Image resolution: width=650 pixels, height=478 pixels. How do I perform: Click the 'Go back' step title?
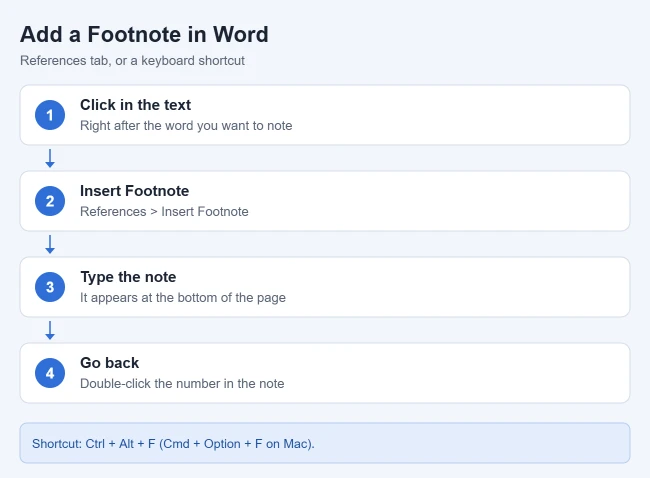click(x=109, y=363)
